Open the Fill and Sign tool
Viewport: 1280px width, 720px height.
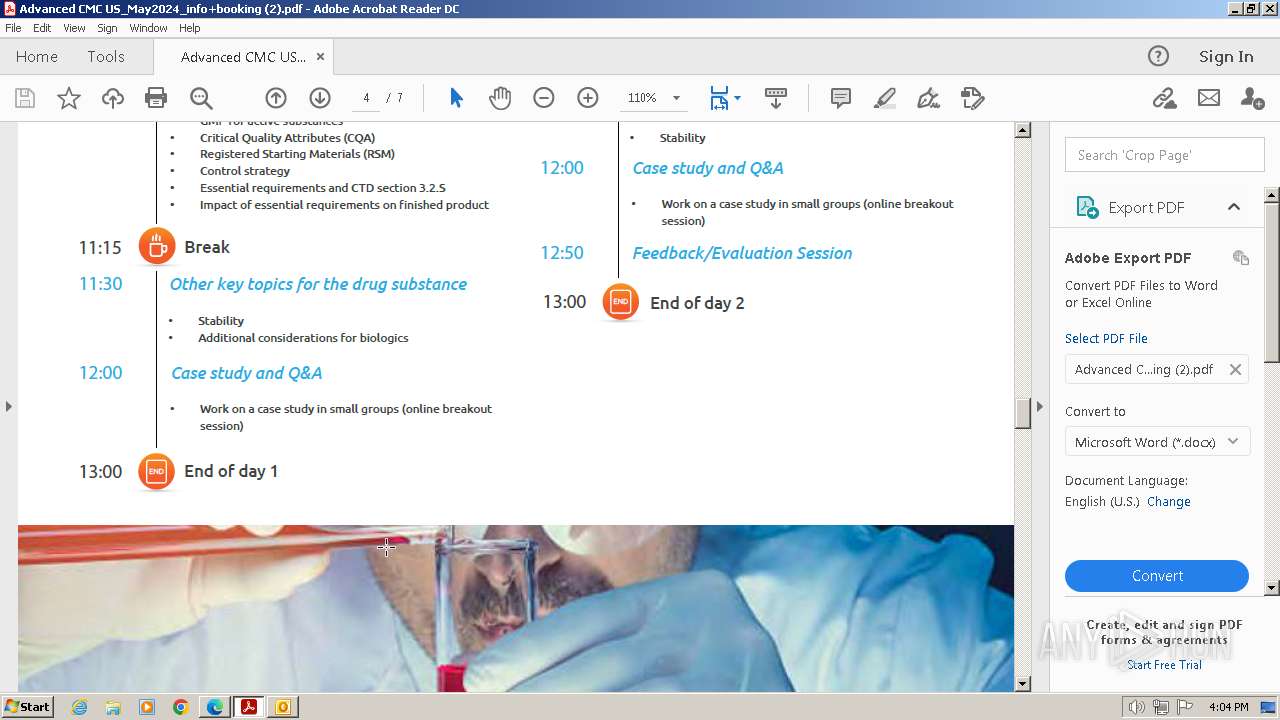tap(929, 98)
